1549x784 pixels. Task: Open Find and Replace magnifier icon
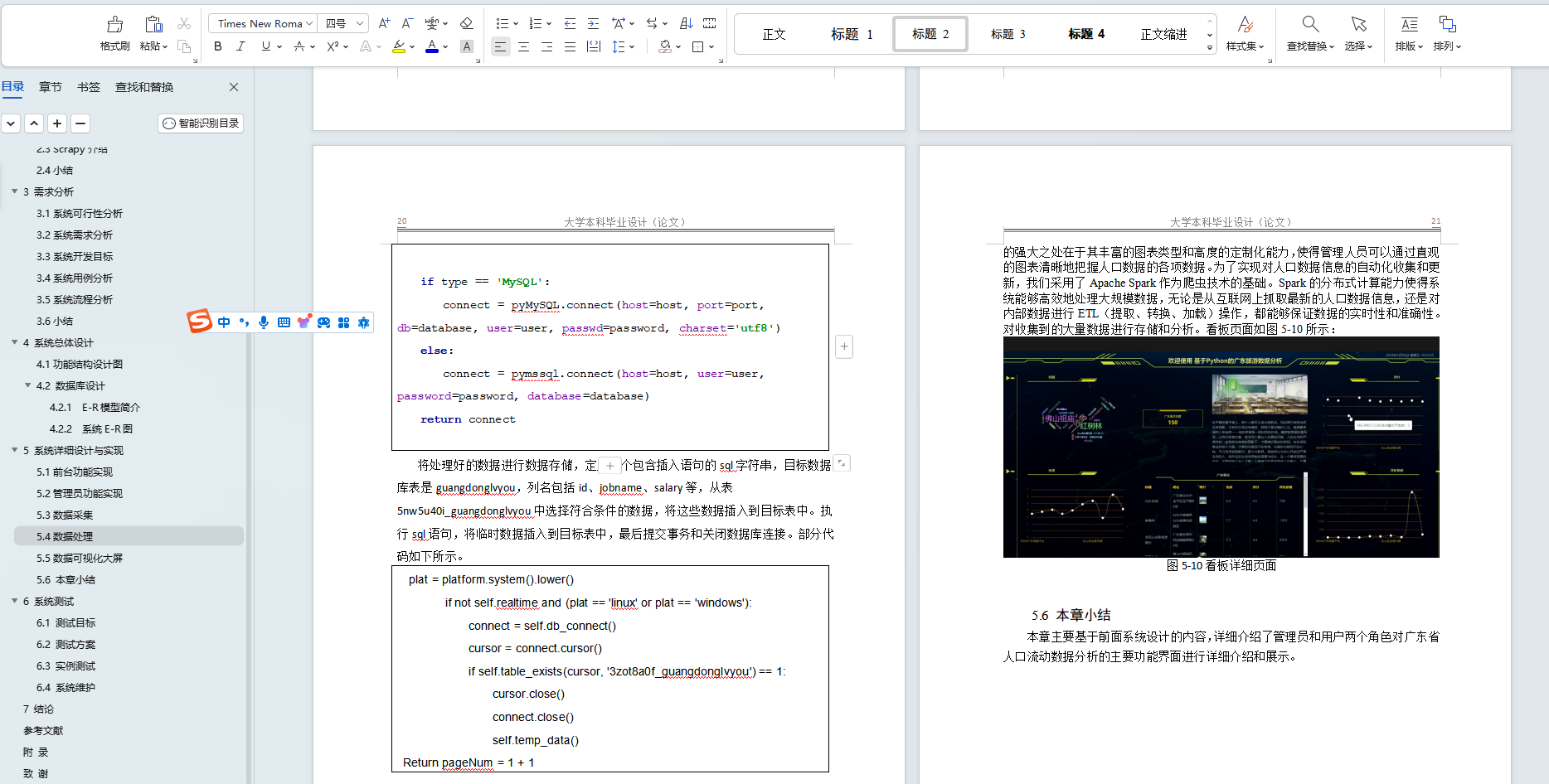[1310, 24]
